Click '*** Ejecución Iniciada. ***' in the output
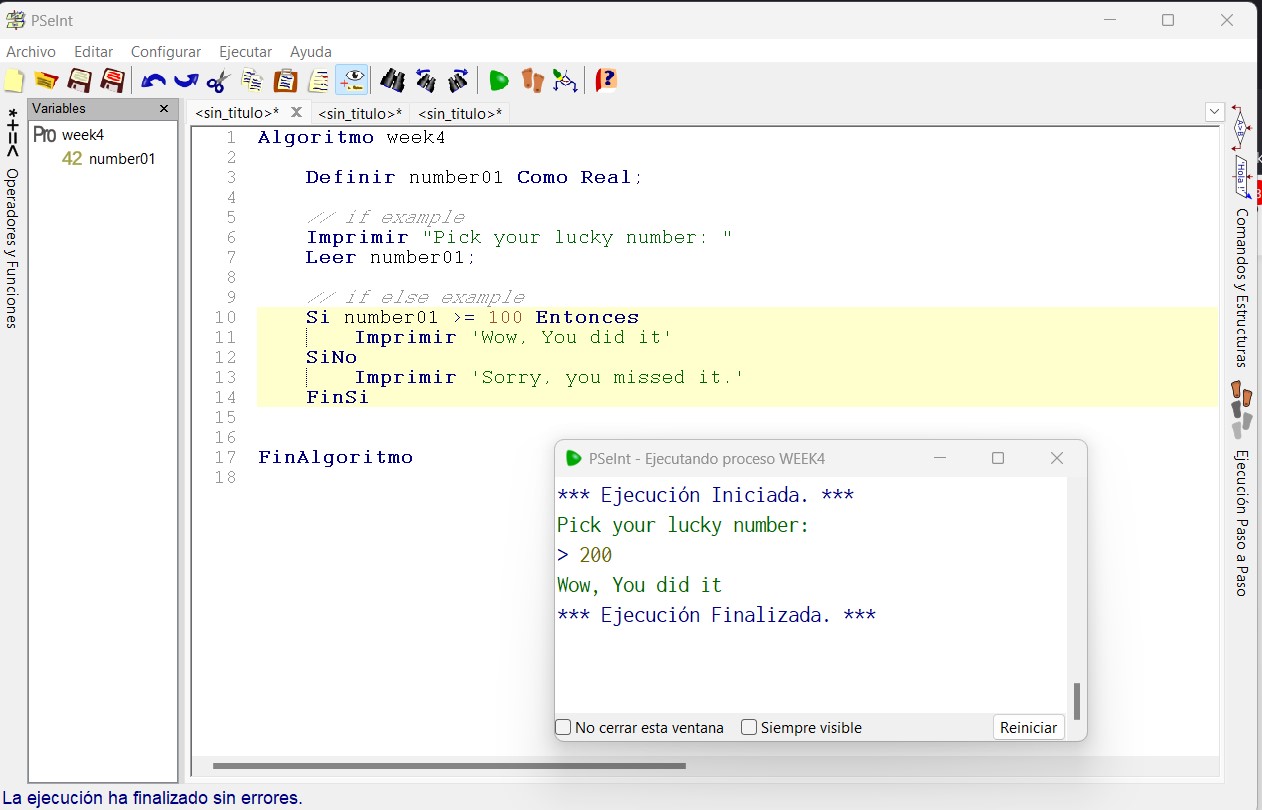The height and width of the screenshot is (810, 1262). click(x=705, y=495)
